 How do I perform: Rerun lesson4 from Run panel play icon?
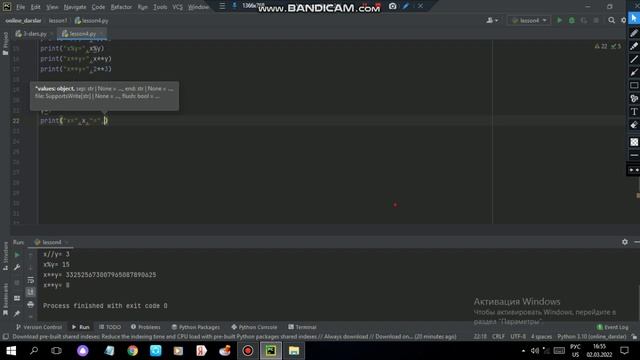tap(17, 255)
